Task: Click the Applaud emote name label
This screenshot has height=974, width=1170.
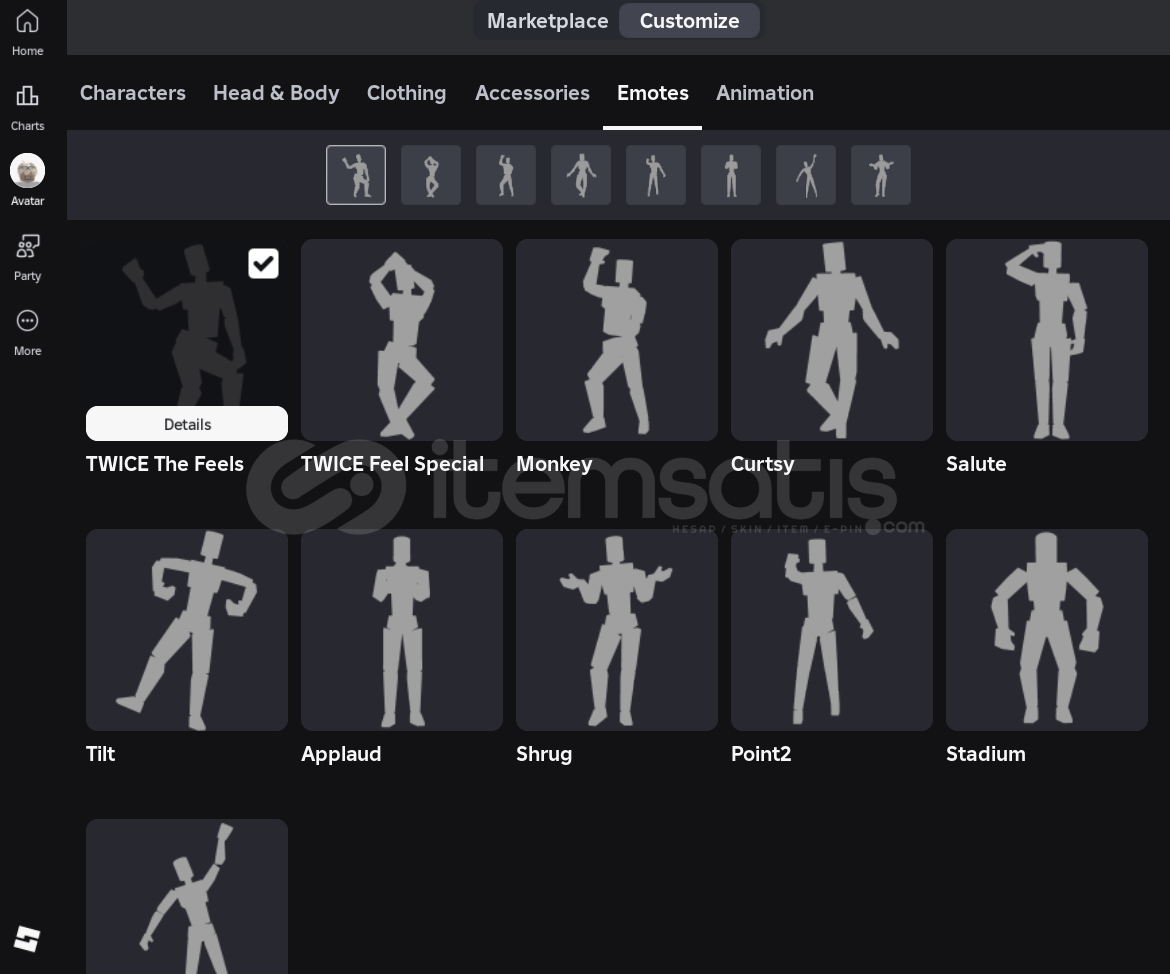Action: [341, 754]
